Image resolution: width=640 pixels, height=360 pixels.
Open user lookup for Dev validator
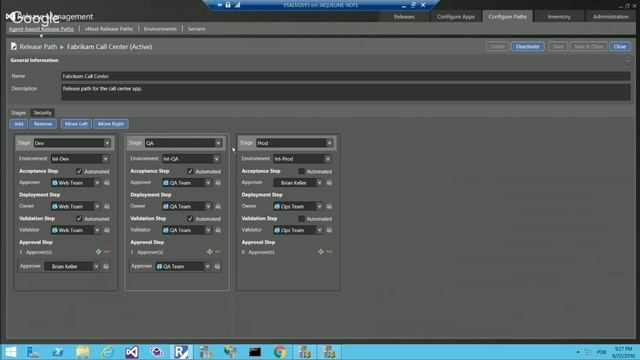[107, 230]
